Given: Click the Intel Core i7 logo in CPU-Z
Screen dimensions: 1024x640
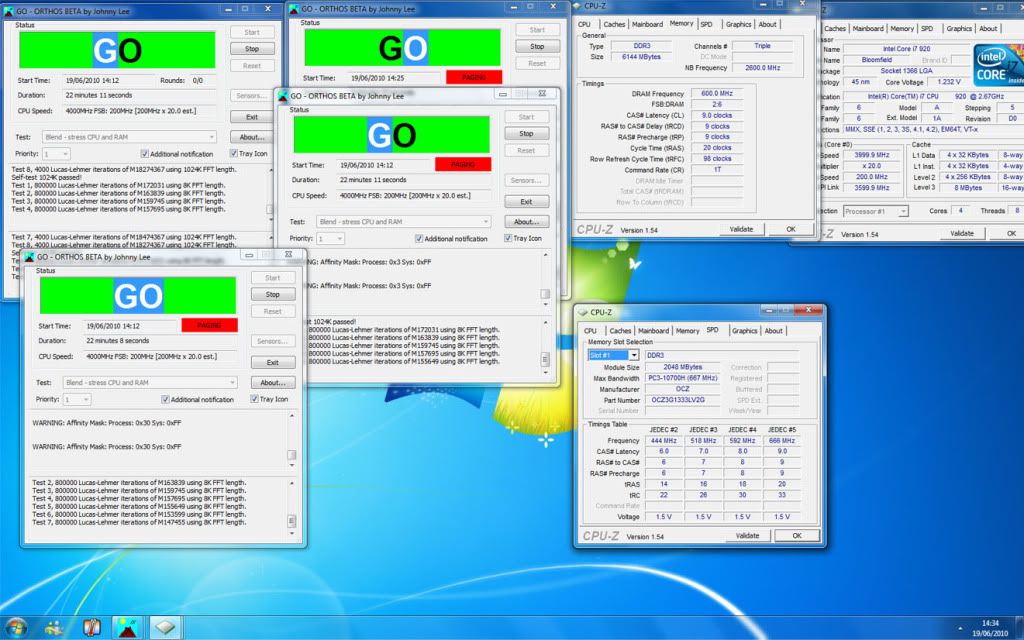Looking at the screenshot, I should (996, 65).
